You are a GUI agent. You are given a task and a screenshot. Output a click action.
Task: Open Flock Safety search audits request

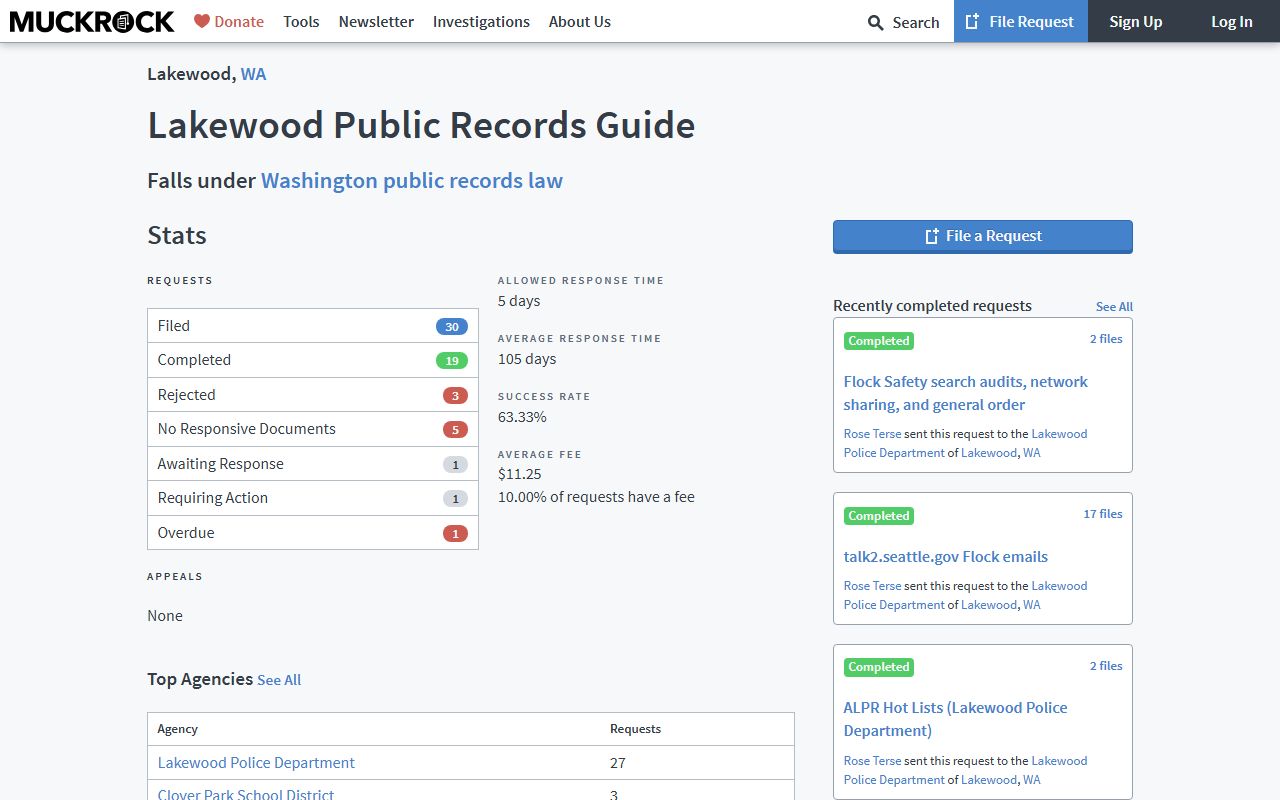click(965, 393)
